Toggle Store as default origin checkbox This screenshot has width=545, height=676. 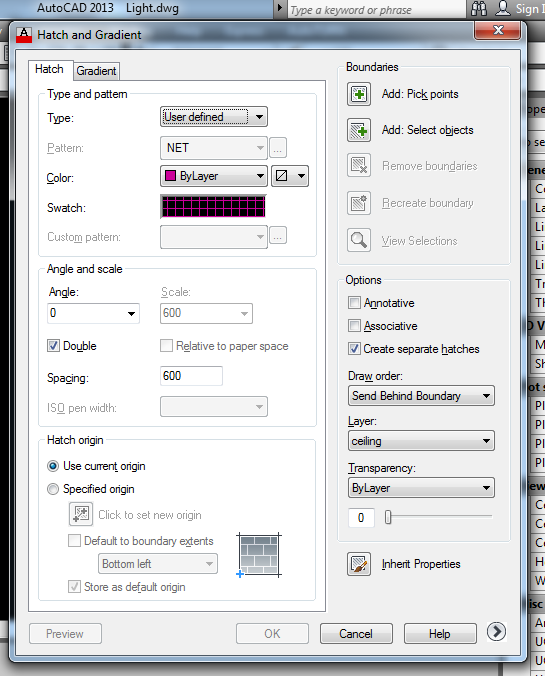tap(74, 587)
